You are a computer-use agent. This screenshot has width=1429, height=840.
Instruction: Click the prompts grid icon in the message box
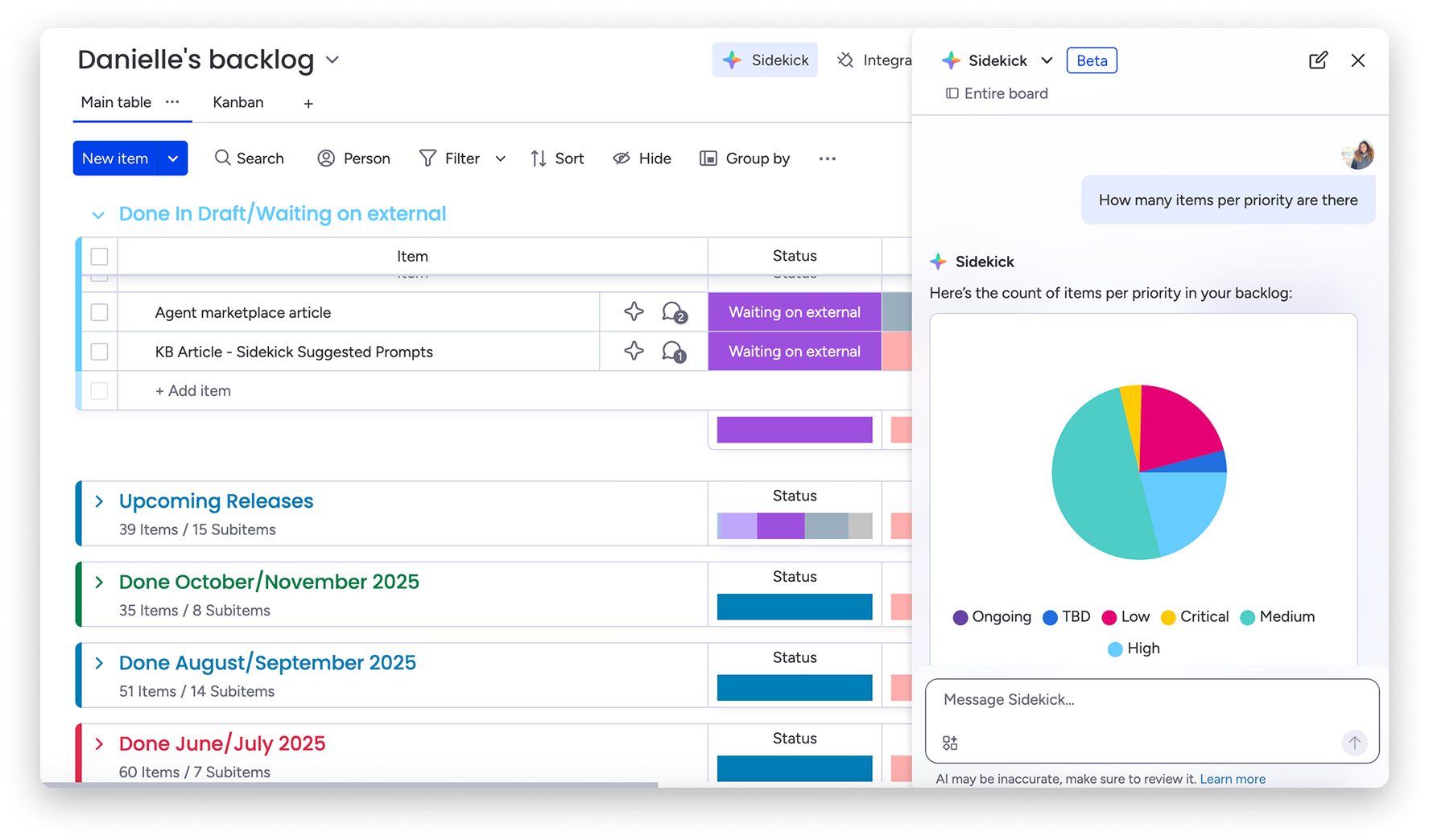coord(950,743)
